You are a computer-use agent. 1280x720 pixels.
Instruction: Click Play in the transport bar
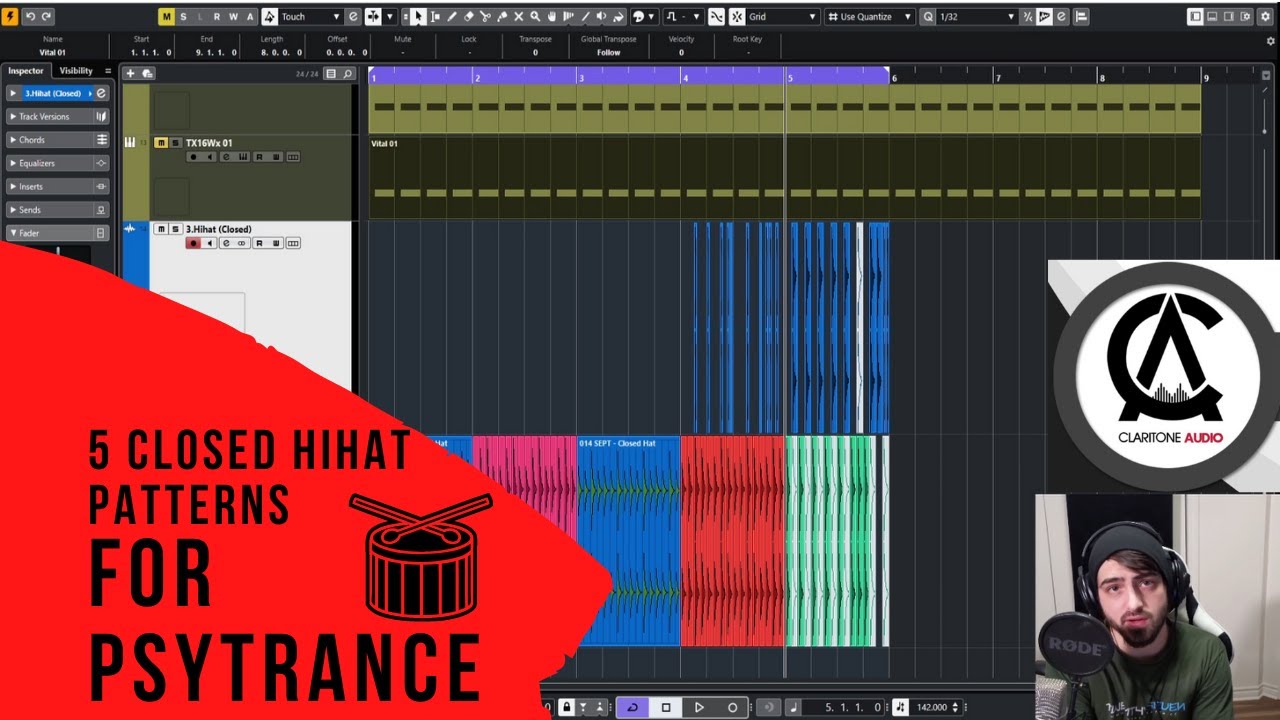pyautogui.click(x=699, y=707)
